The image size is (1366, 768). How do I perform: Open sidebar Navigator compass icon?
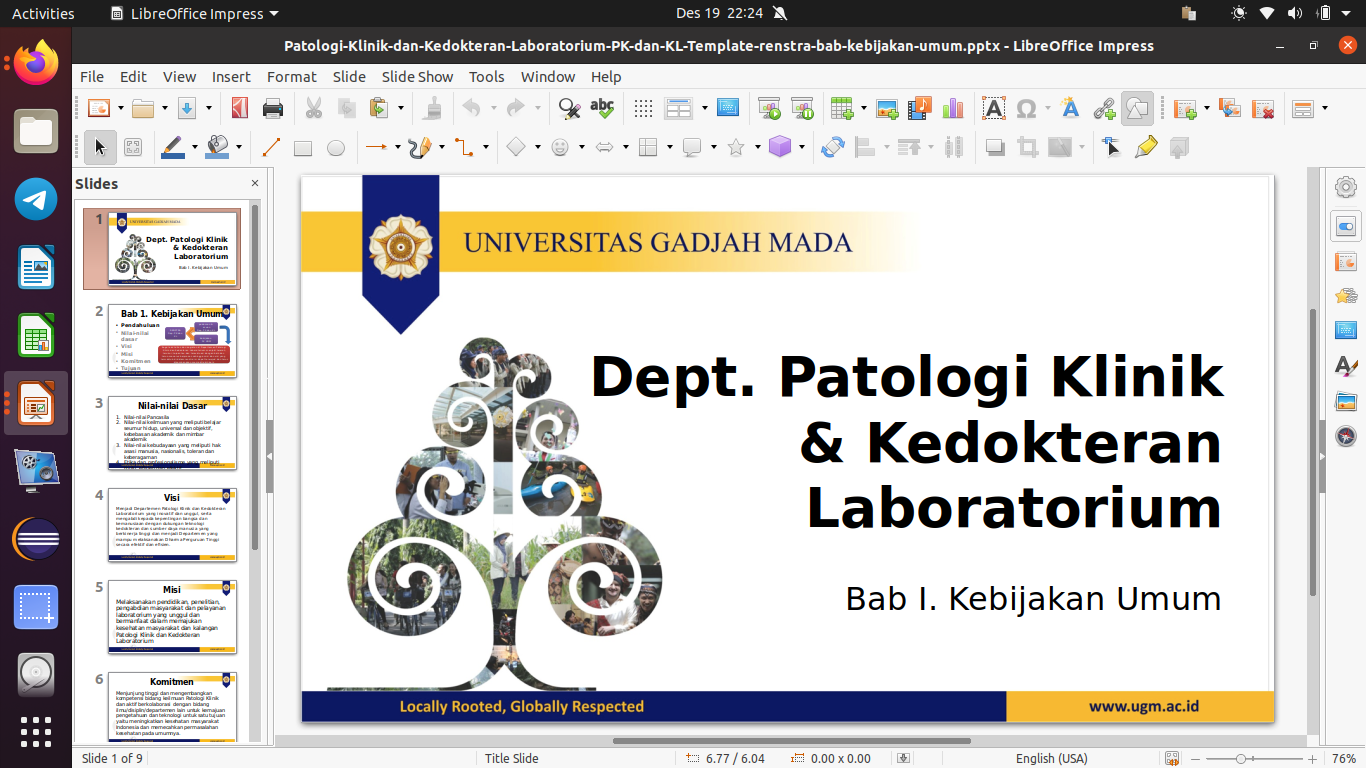click(1346, 436)
